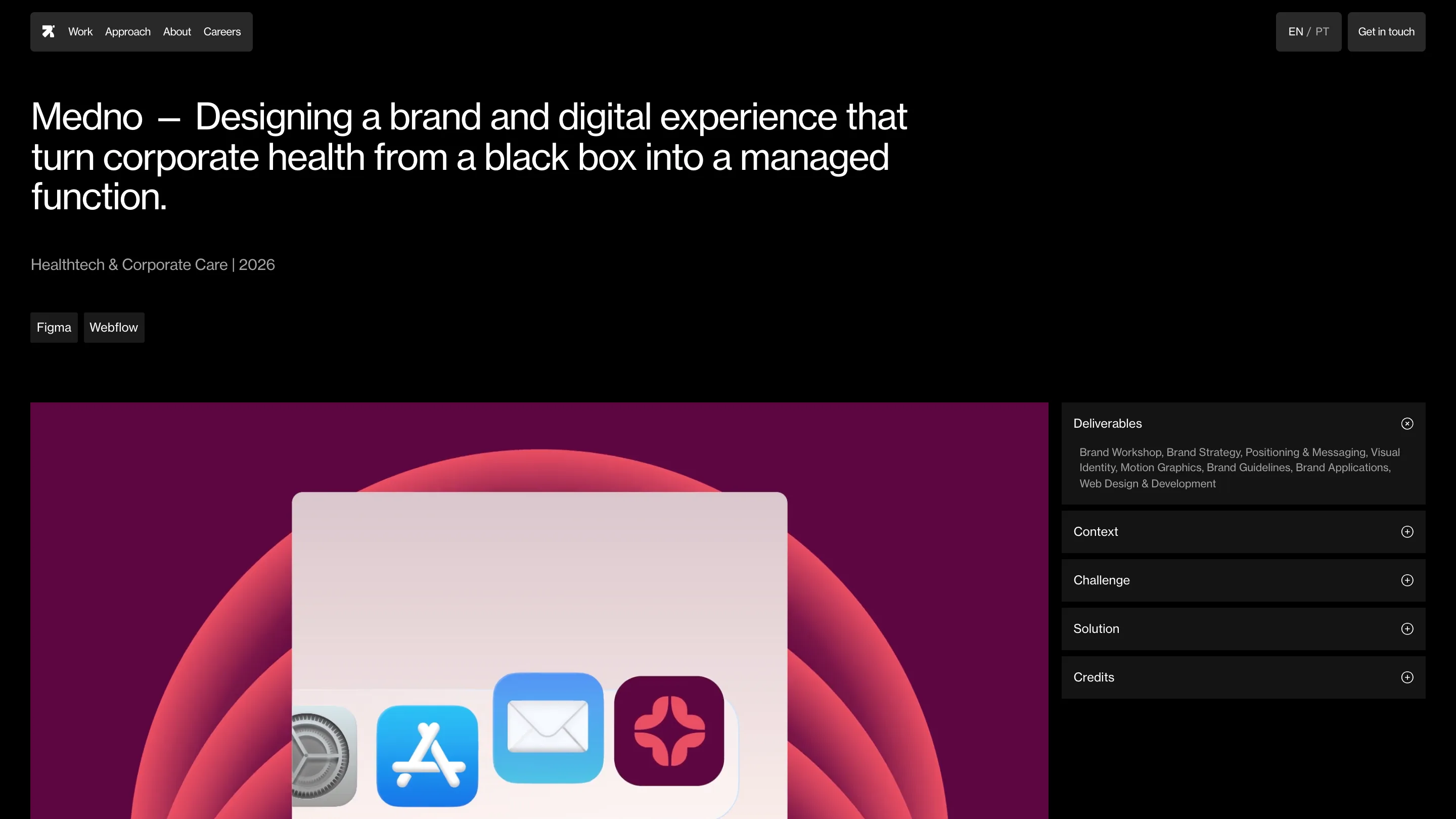Select the Webflow tag

coord(114,327)
